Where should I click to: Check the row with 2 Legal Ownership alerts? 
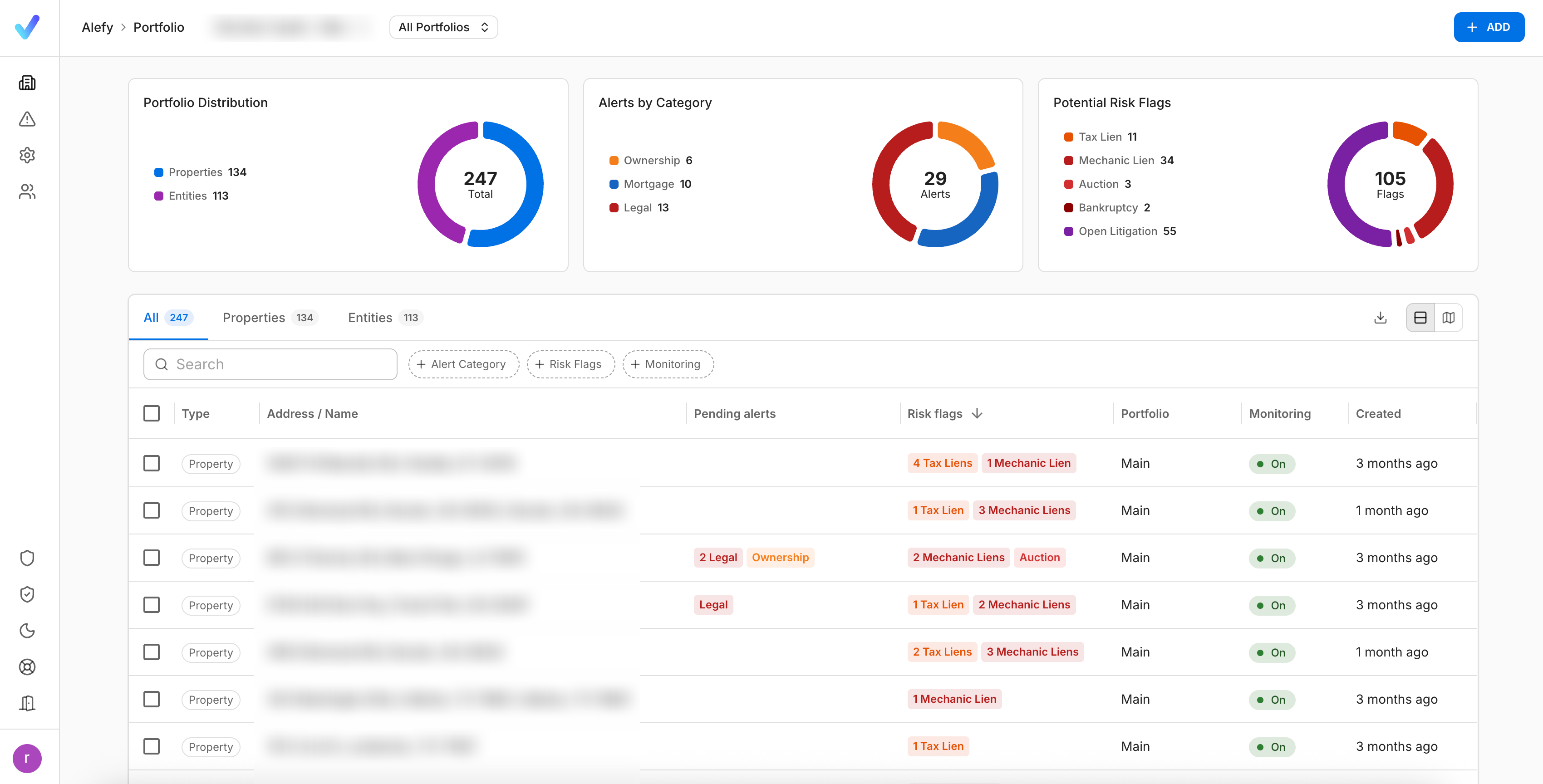click(x=152, y=558)
